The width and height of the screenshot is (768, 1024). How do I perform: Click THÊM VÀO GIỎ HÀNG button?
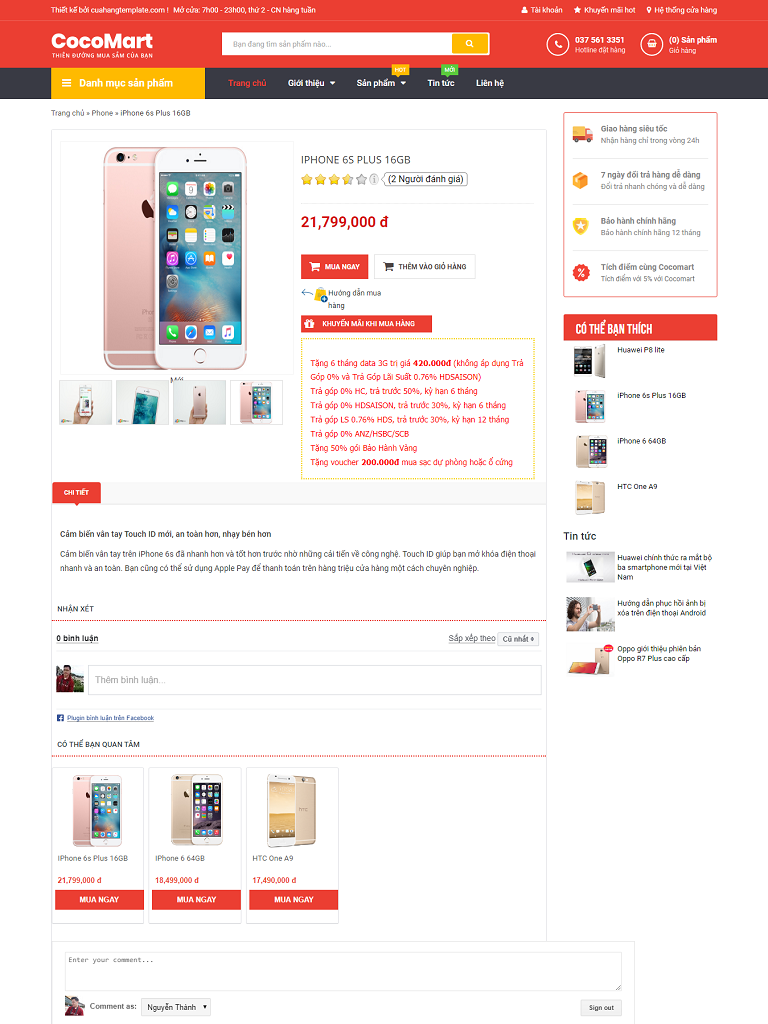424,266
